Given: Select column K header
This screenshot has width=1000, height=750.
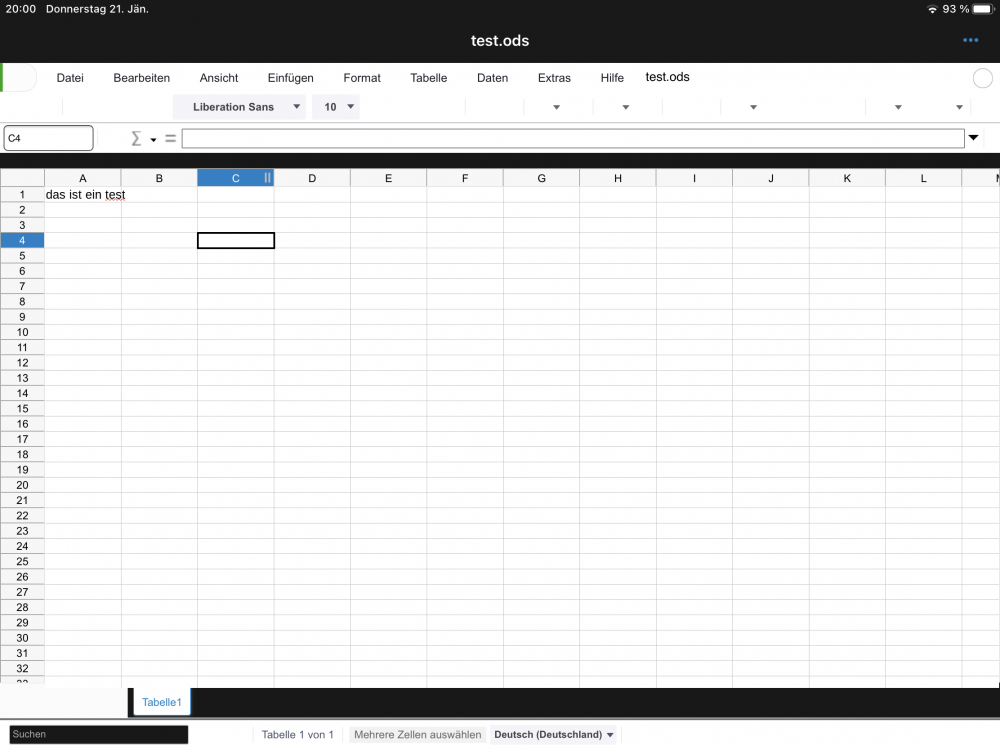Looking at the screenshot, I should coord(847,179).
